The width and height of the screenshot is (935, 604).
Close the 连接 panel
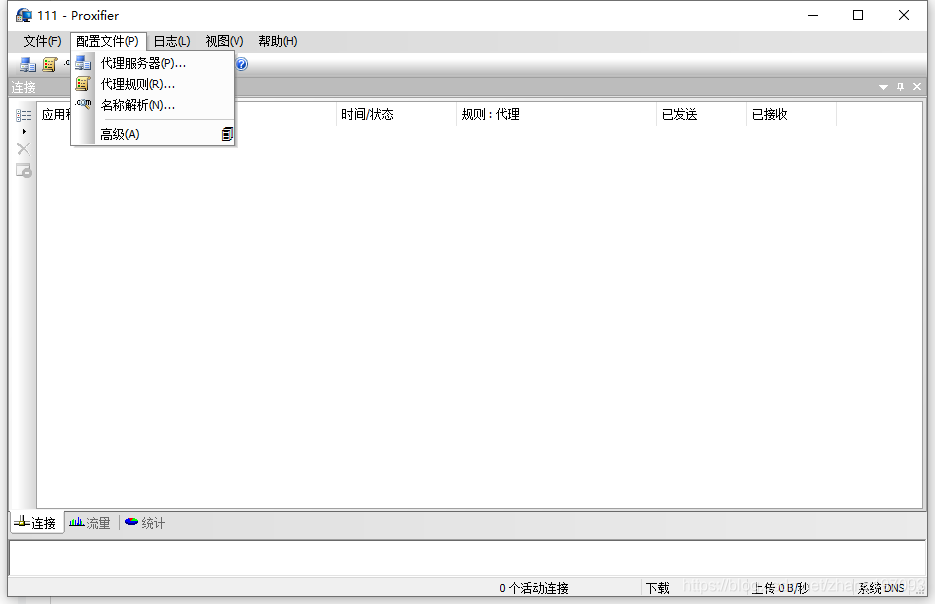(x=917, y=87)
